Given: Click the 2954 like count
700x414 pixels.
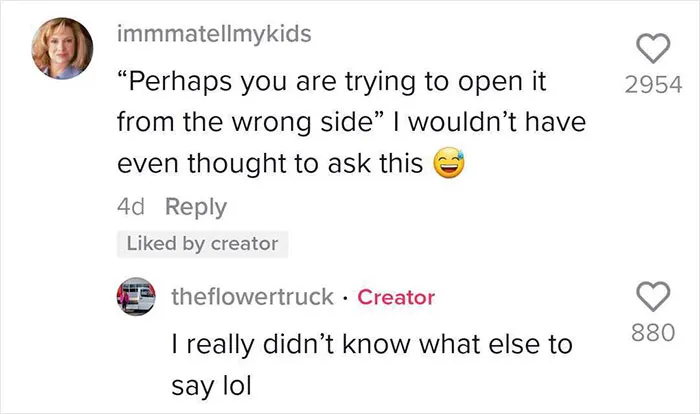Looking at the screenshot, I should coord(653,84).
